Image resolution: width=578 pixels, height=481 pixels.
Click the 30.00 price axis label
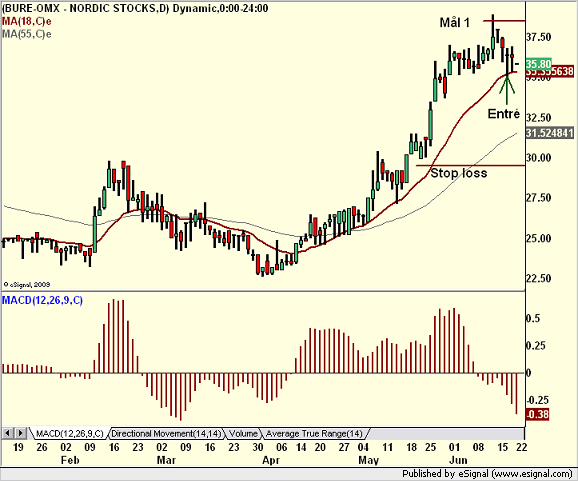click(x=539, y=158)
